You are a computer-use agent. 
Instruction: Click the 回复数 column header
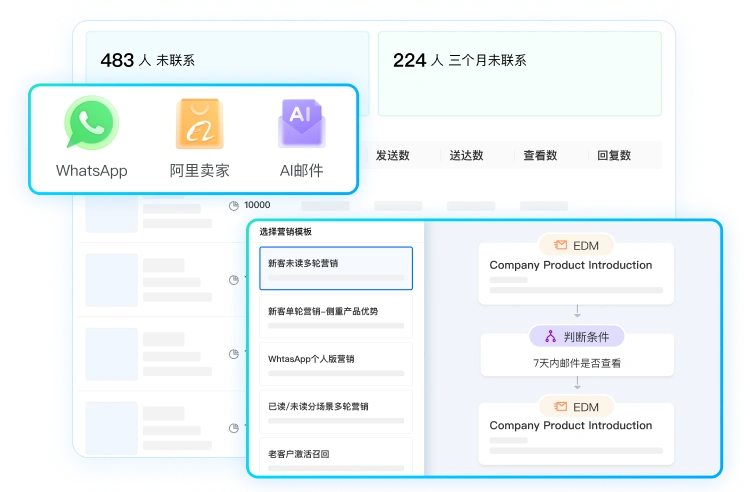pos(614,155)
